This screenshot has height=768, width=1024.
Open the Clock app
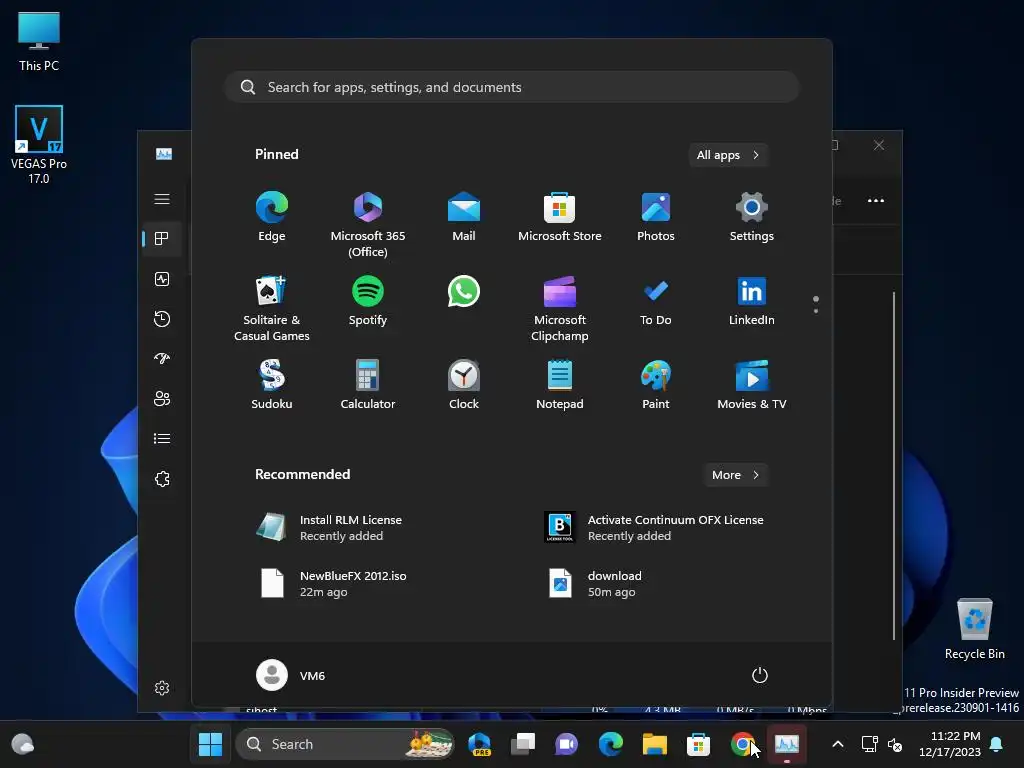click(x=464, y=385)
